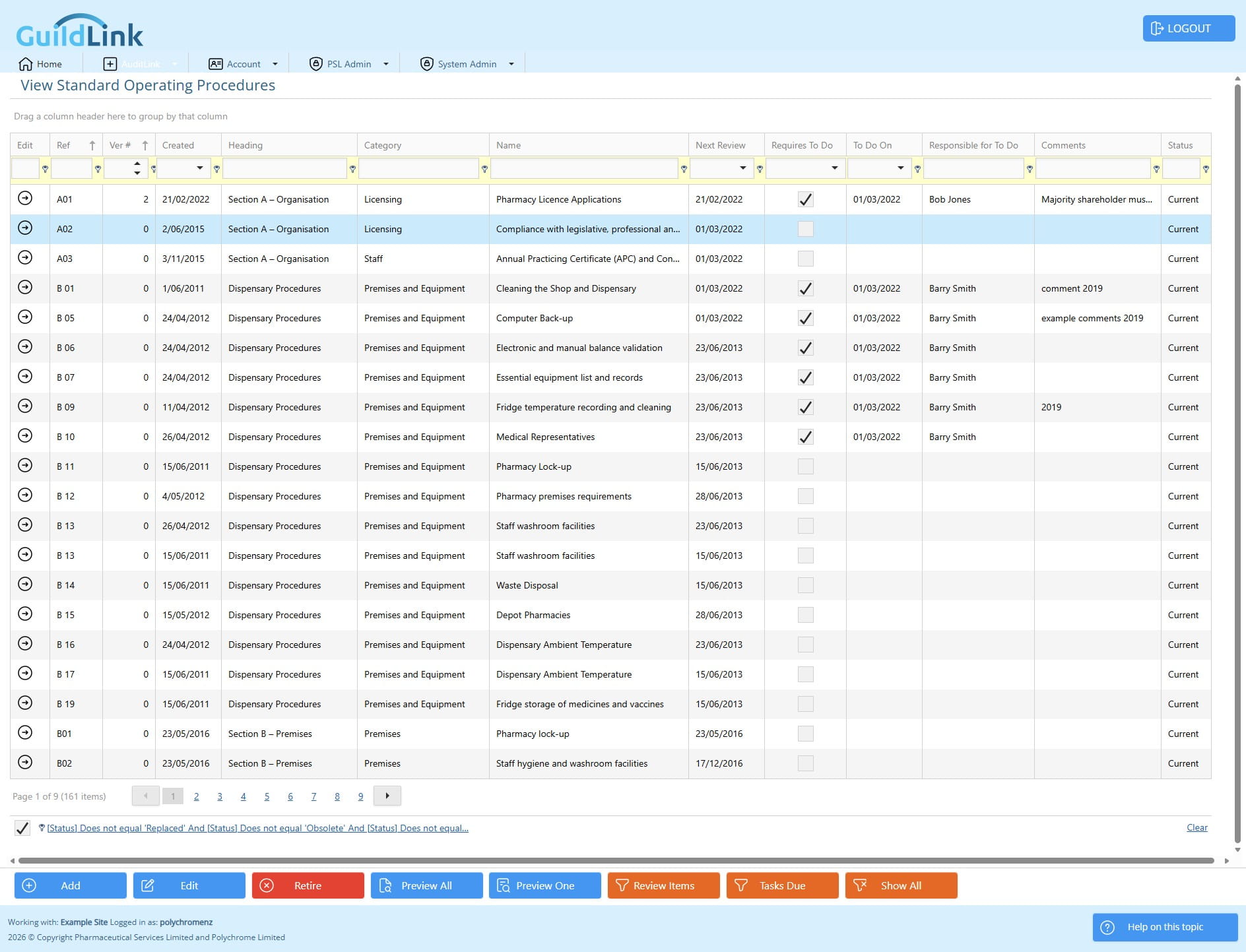This screenshot has height=952, width=1246.
Task: Click the Name column filter funnel icon
Action: click(684, 170)
